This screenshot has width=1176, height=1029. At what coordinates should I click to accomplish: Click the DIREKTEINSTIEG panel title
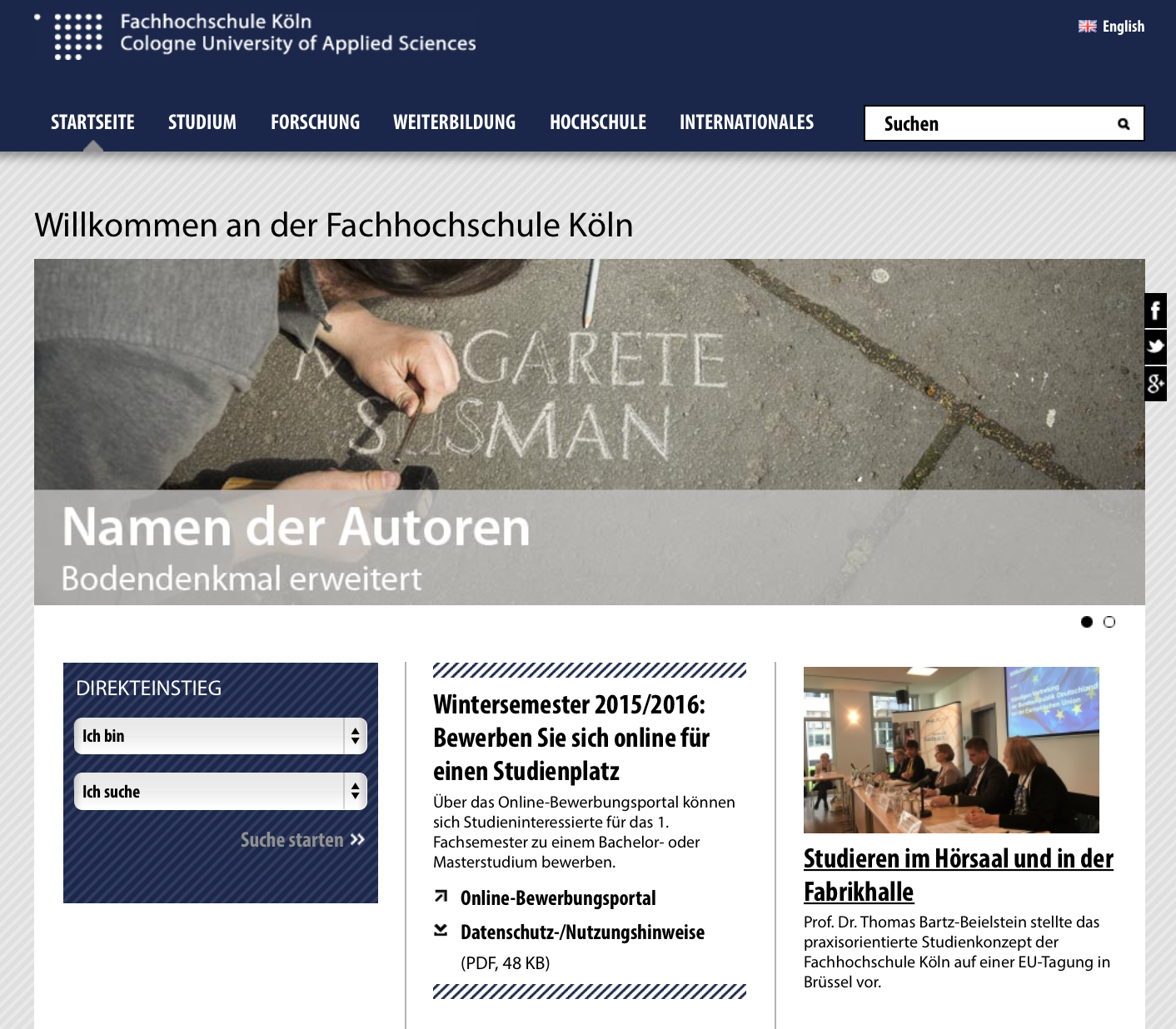tap(149, 688)
